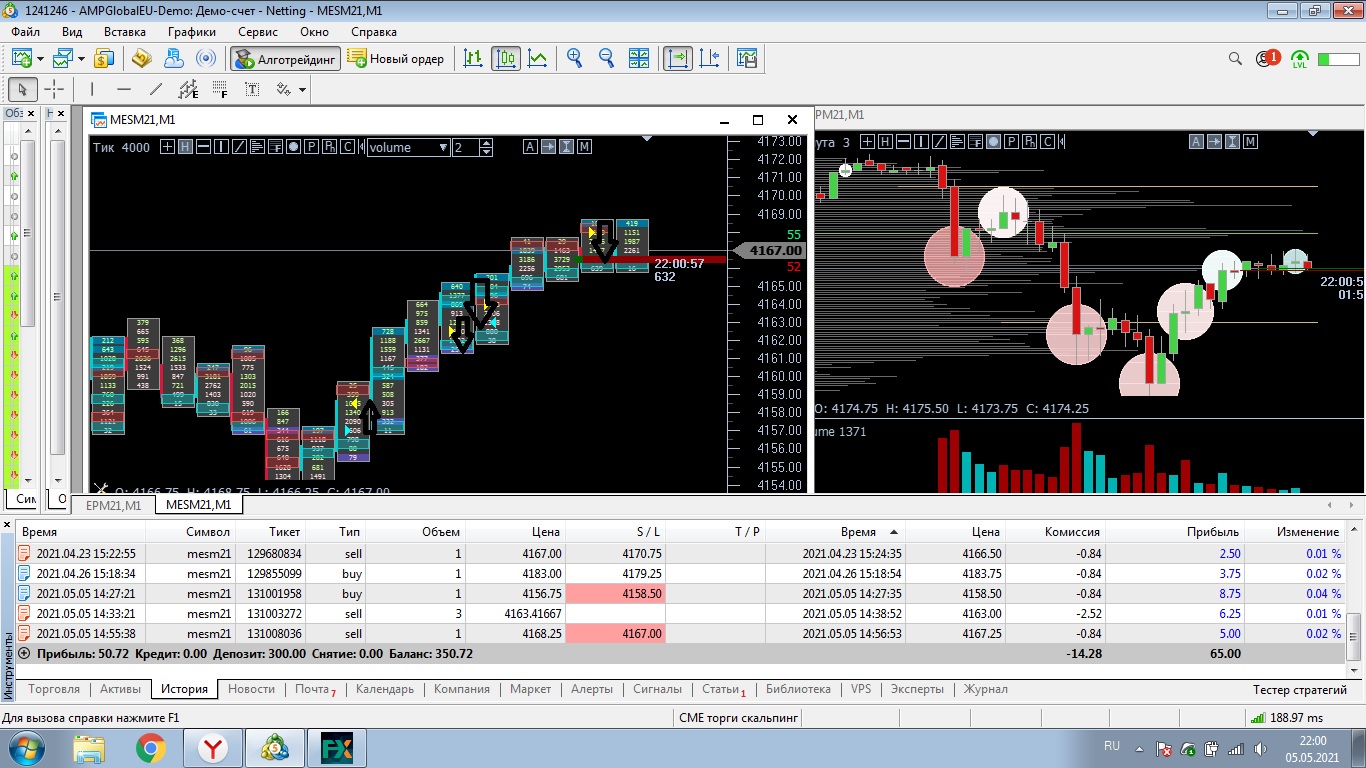
Task: Switch to the EPM21,M1 chart tab
Action: (114, 505)
